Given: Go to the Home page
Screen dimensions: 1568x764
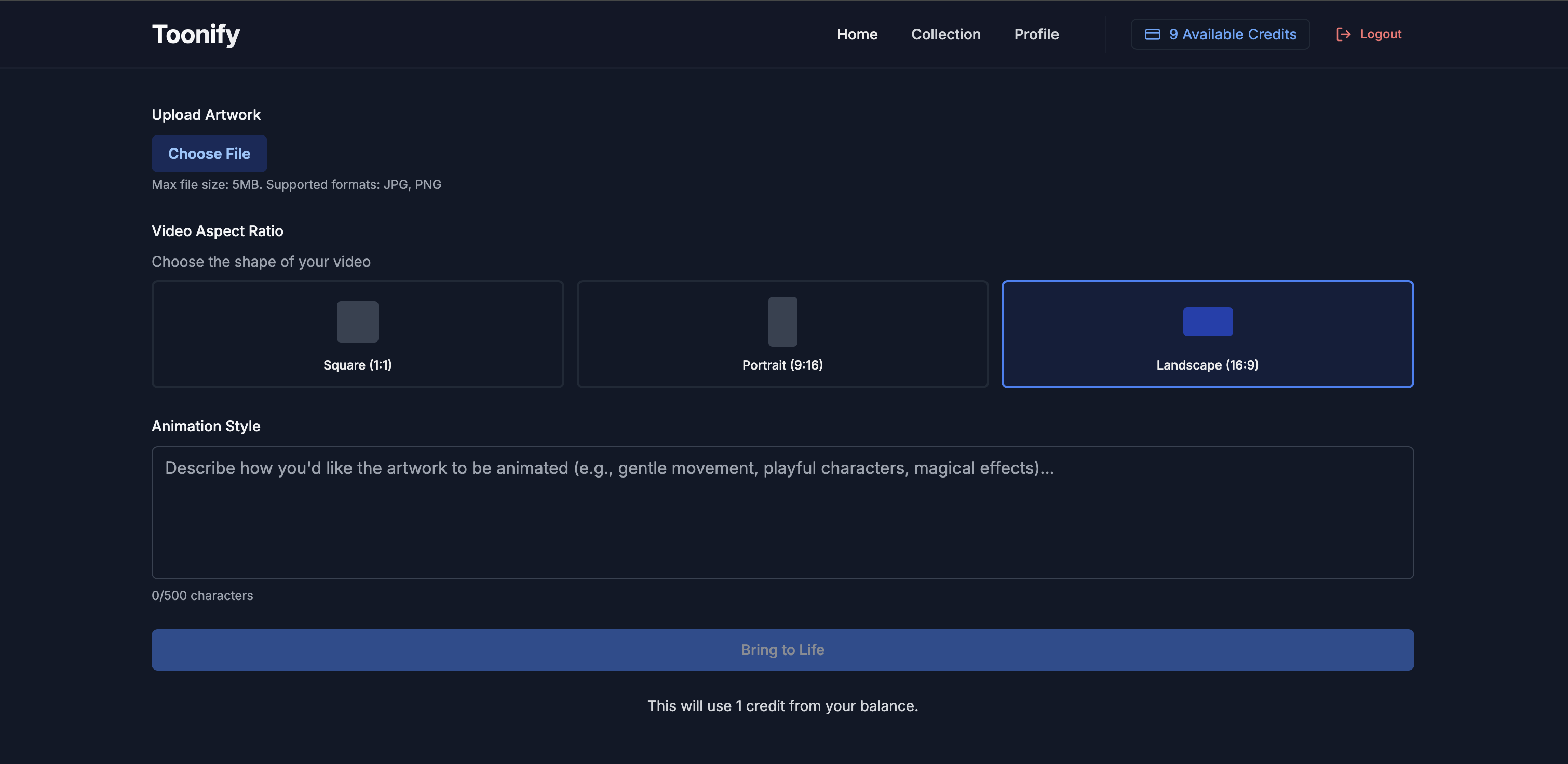Looking at the screenshot, I should point(857,34).
